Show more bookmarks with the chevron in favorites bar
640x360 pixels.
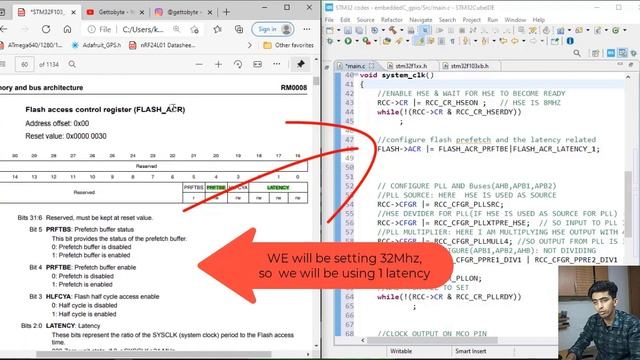(x=250, y=45)
